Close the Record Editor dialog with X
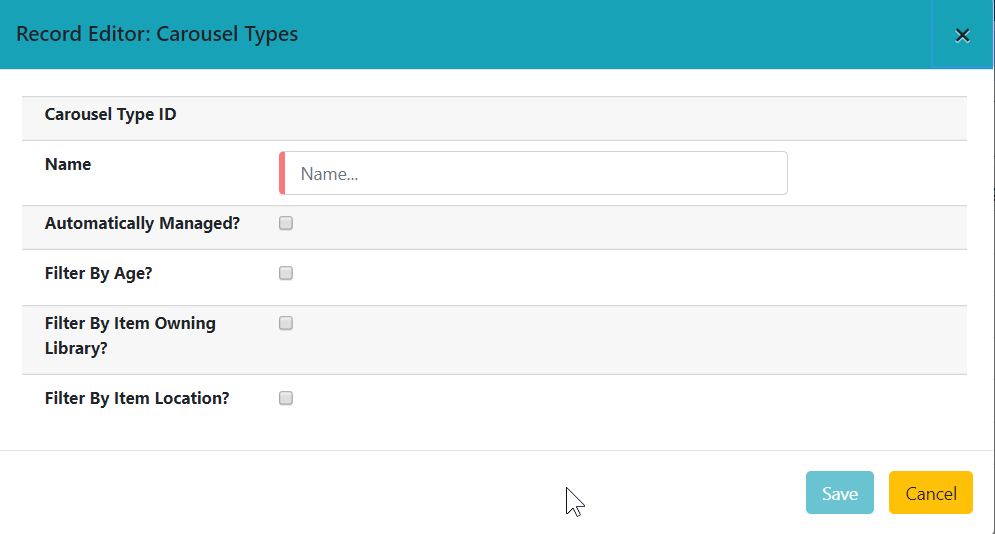 click(x=962, y=36)
